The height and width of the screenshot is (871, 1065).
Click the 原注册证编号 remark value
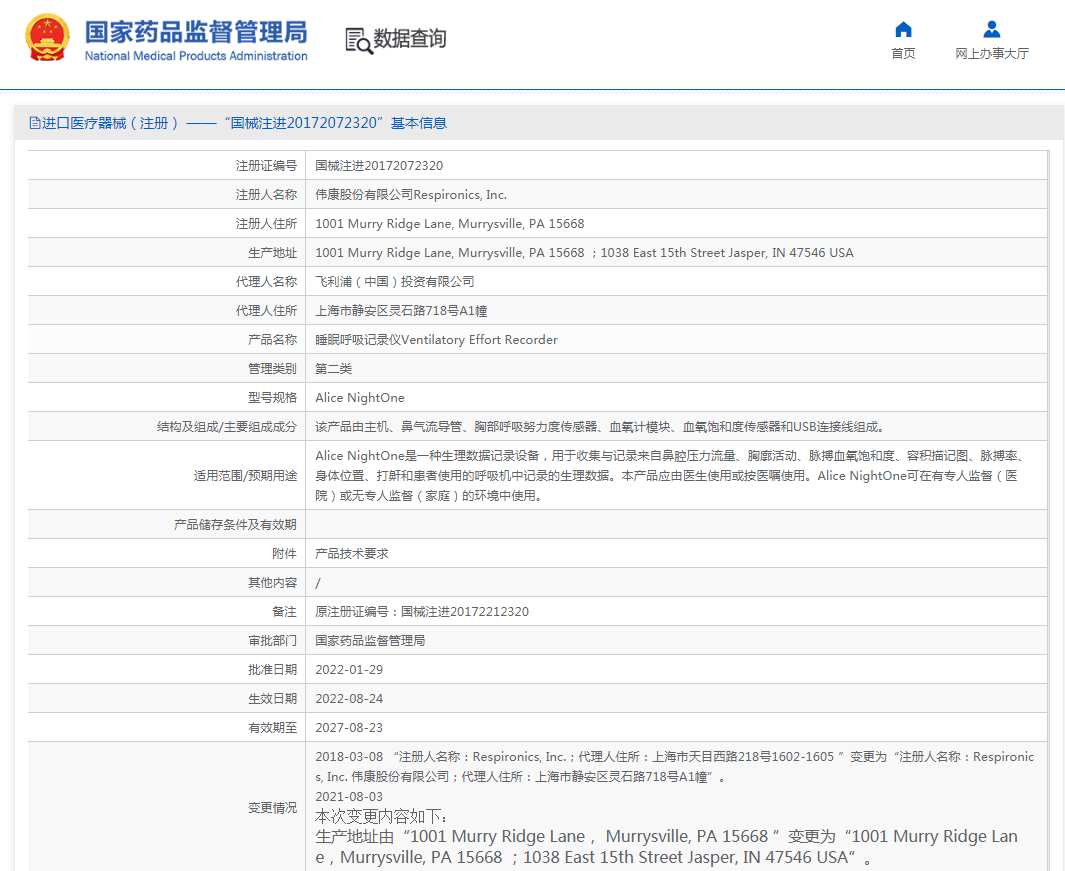click(422, 612)
